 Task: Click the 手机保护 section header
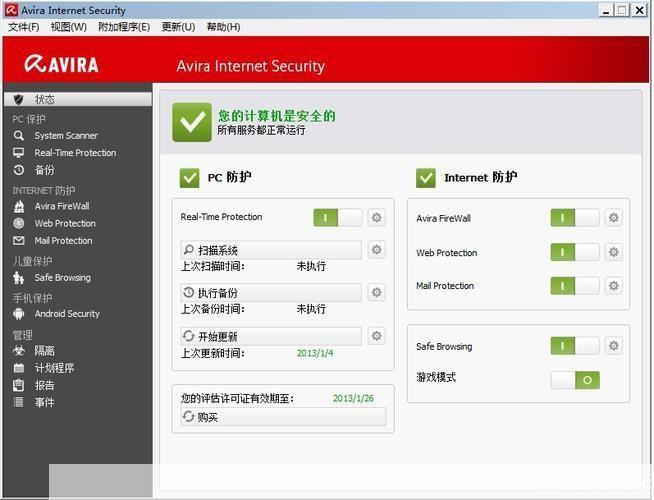[x=33, y=298]
